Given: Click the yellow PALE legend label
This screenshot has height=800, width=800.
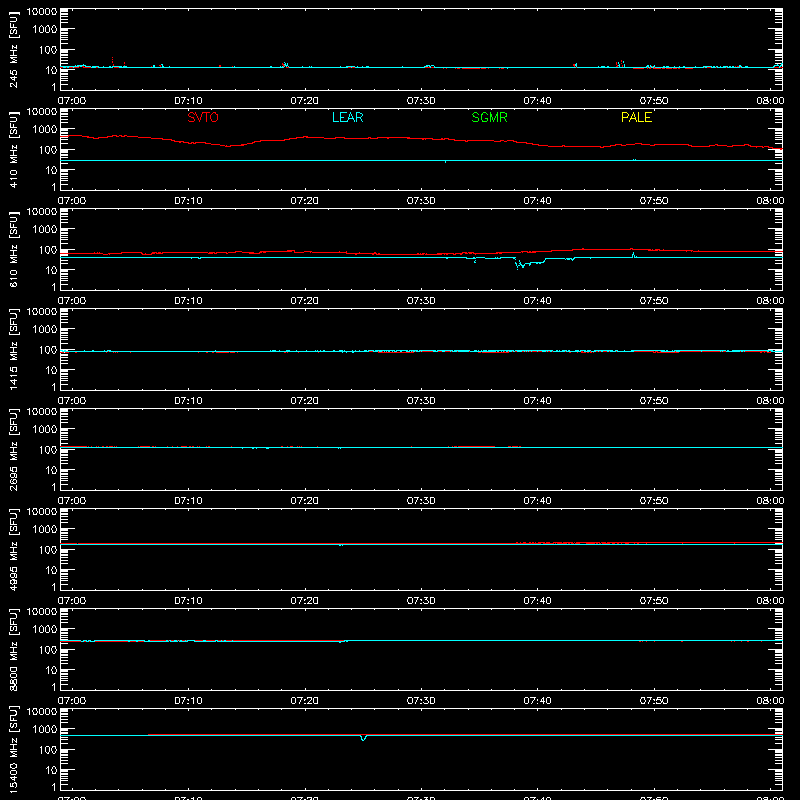Looking at the screenshot, I should 636,117.
